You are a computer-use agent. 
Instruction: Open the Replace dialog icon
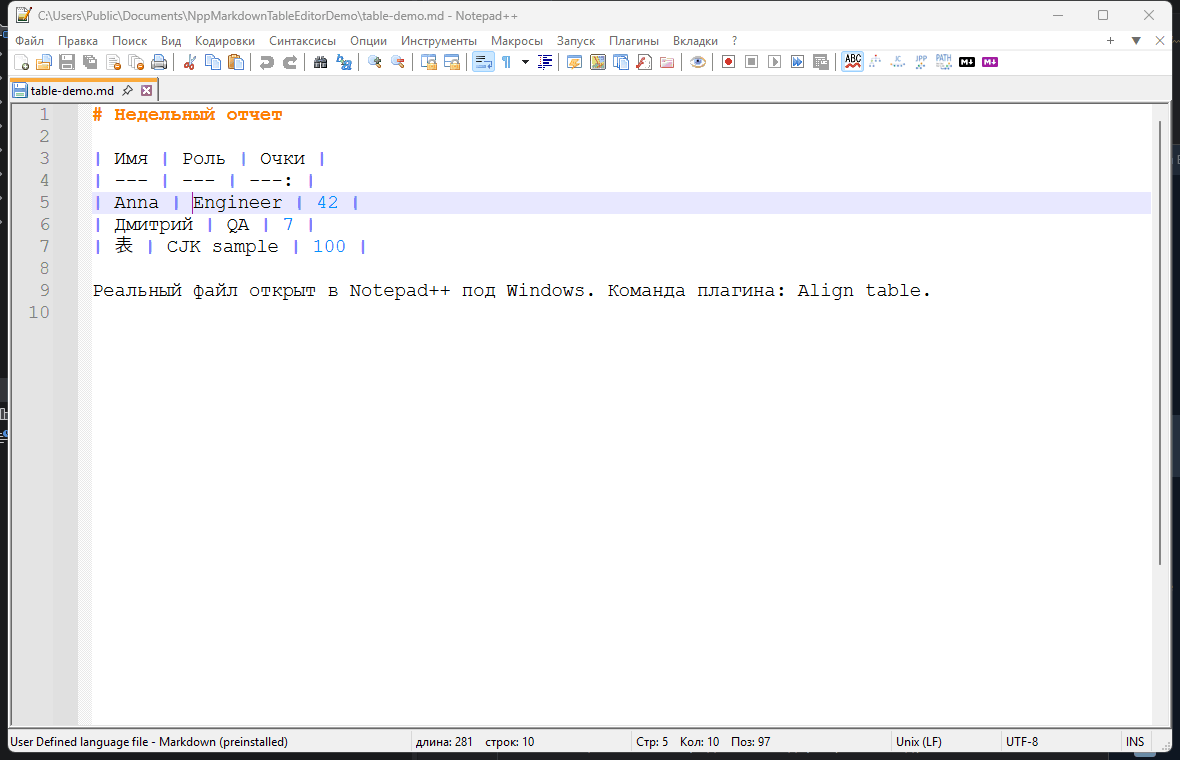[x=344, y=62]
